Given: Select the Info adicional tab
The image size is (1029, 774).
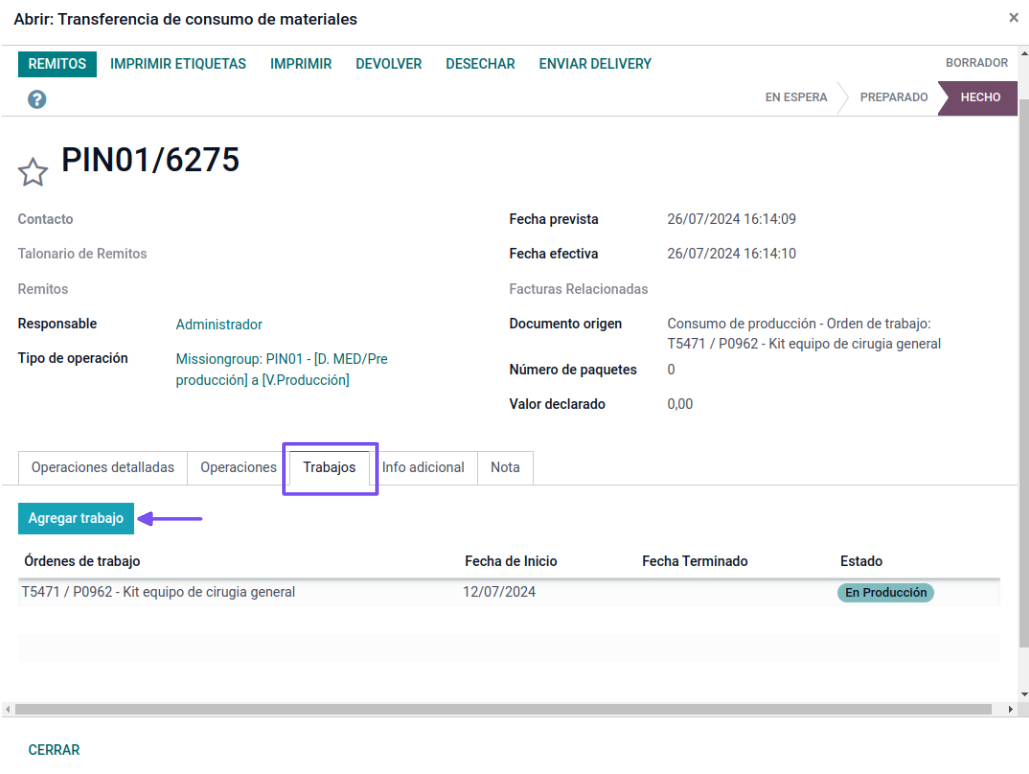Looking at the screenshot, I should [x=423, y=468].
